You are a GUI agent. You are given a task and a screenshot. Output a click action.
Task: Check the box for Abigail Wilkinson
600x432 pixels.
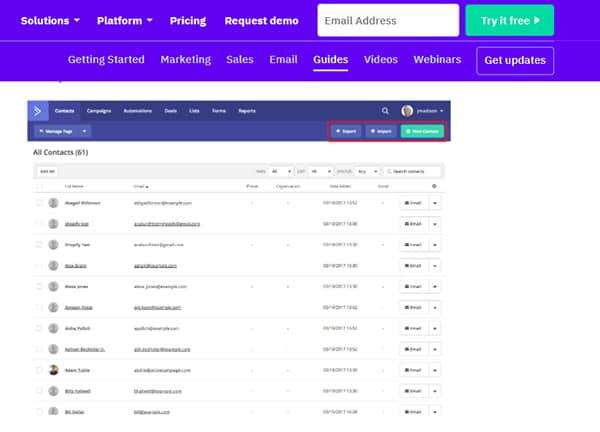tap(39, 202)
